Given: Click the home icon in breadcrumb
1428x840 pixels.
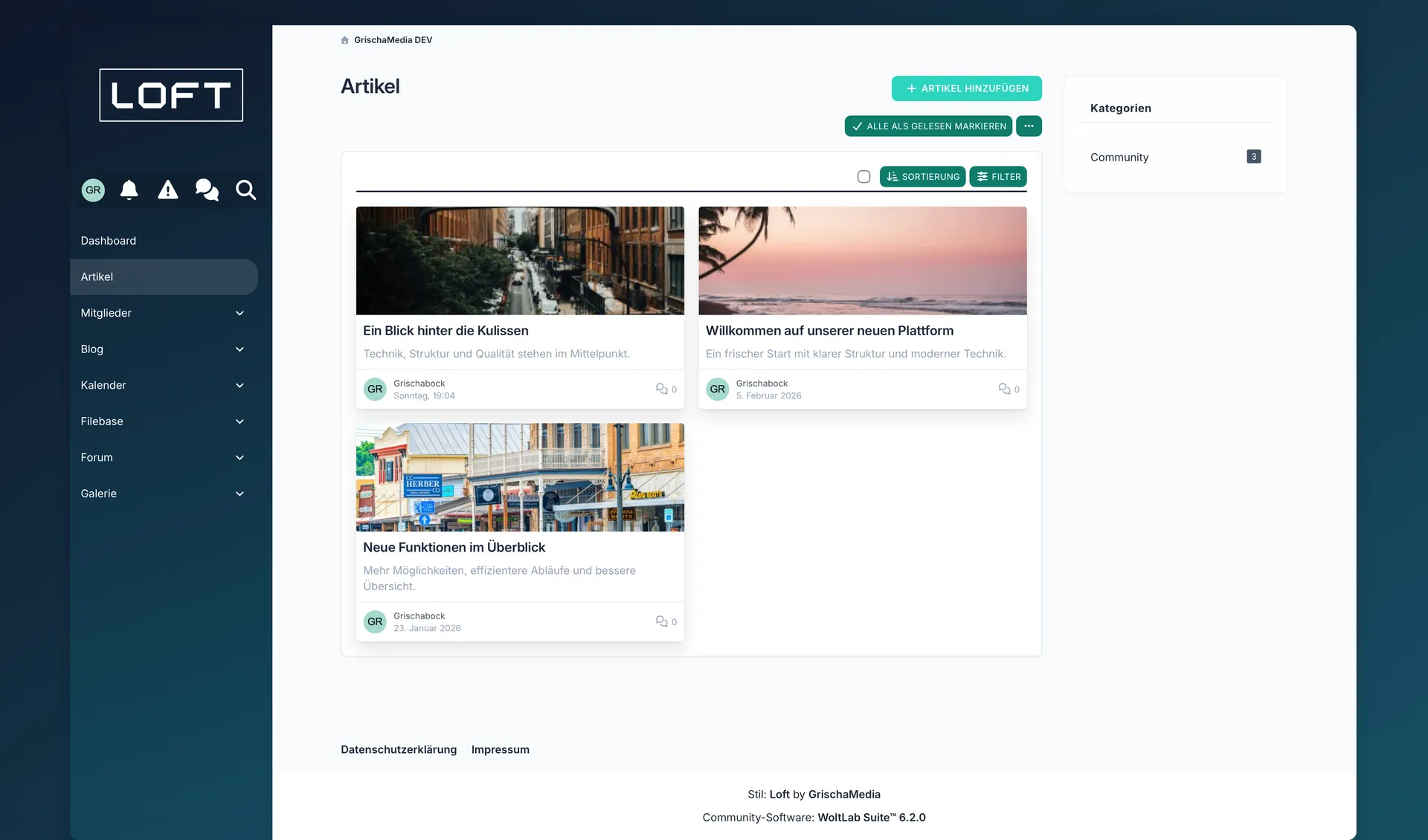Looking at the screenshot, I should 344,40.
